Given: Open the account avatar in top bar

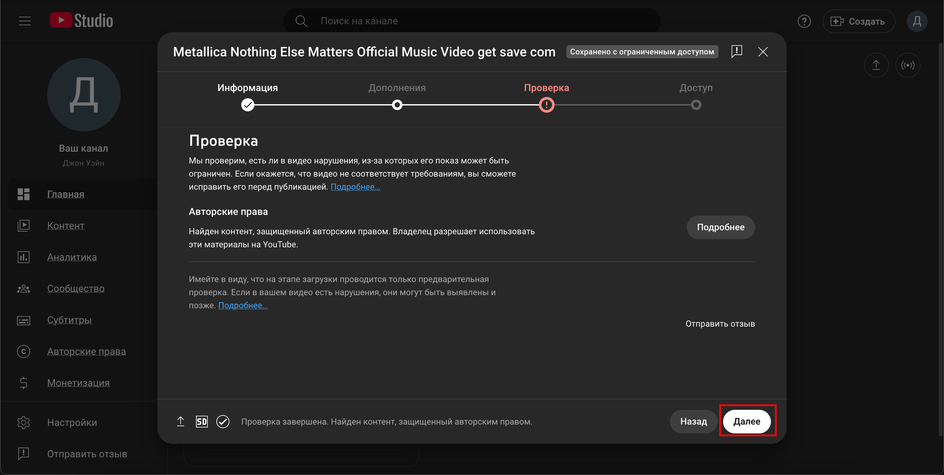Looking at the screenshot, I should [917, 21].
